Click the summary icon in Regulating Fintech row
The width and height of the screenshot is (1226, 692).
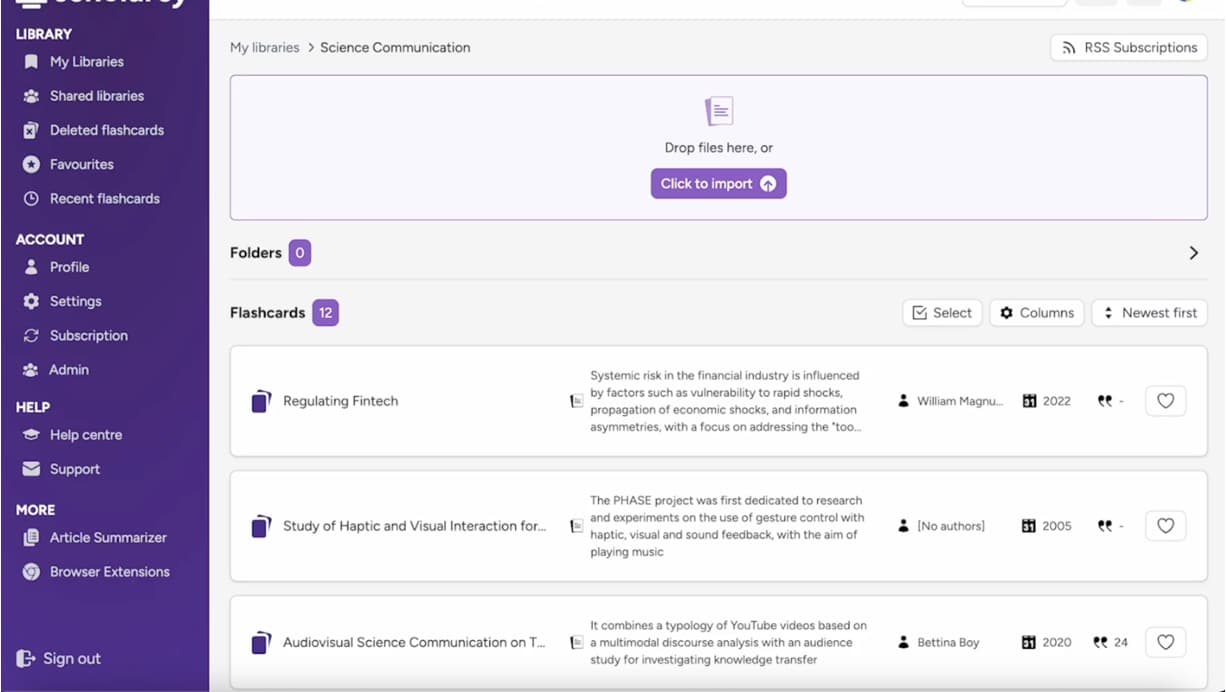[576, 401]
